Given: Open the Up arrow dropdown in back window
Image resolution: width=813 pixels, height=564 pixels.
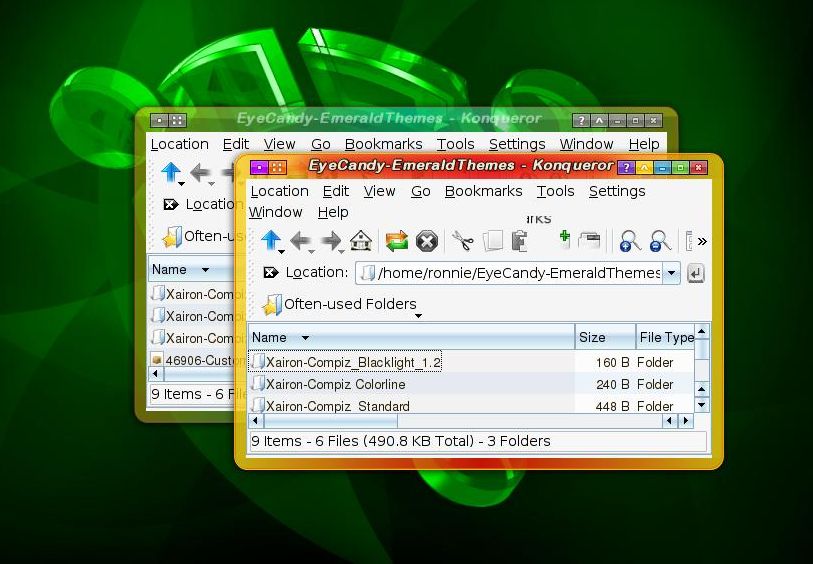Looking at the screenshot, I should (181, 184).
